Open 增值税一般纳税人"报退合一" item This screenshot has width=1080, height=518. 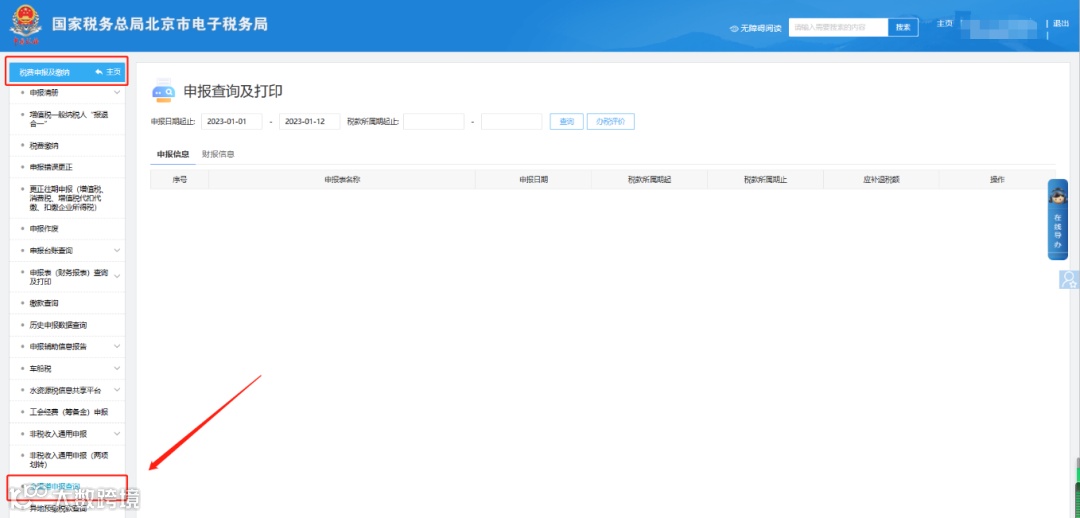[x=69, y=118]
